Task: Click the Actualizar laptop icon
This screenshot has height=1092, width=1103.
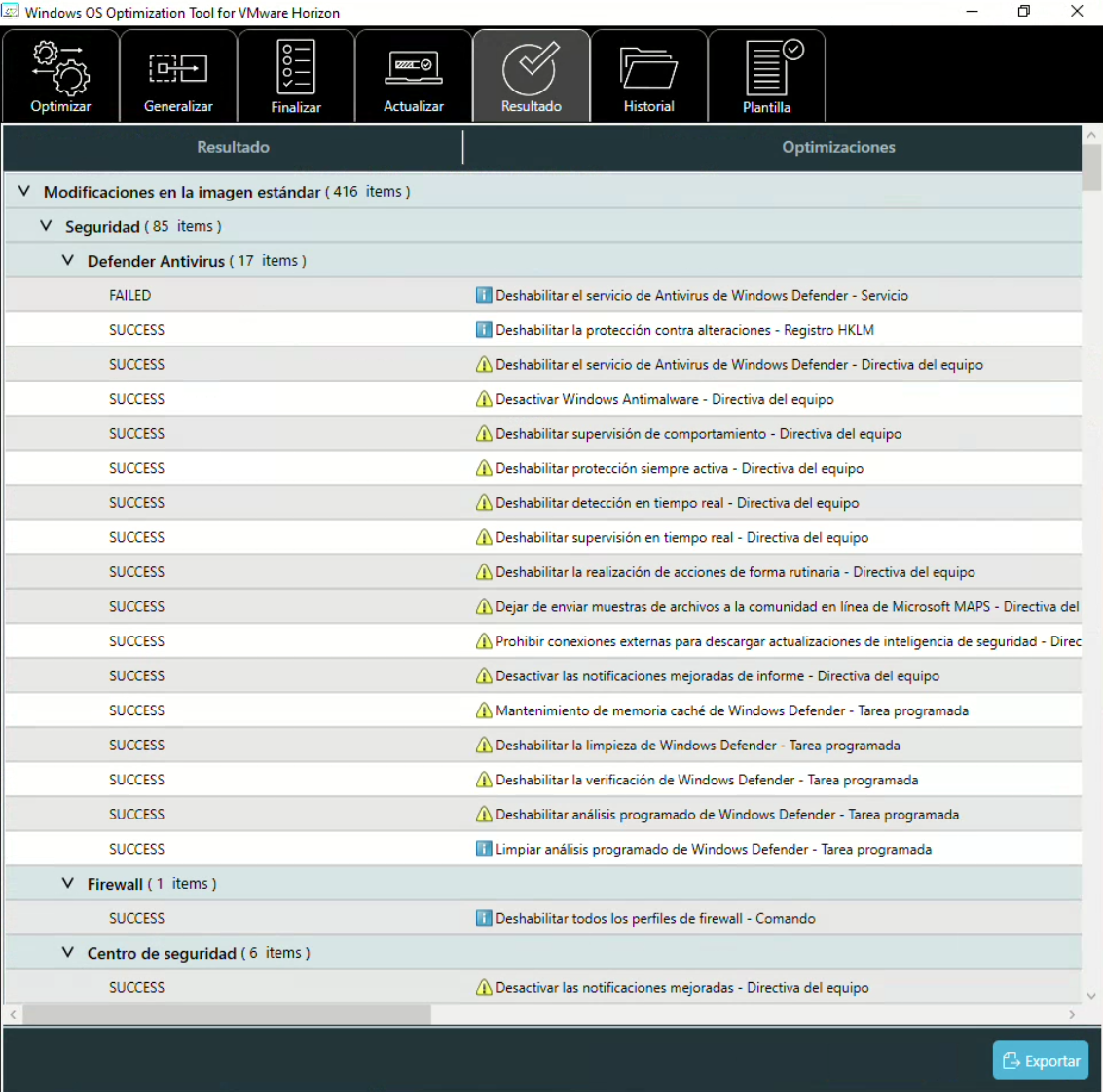Action: (414, 67)
